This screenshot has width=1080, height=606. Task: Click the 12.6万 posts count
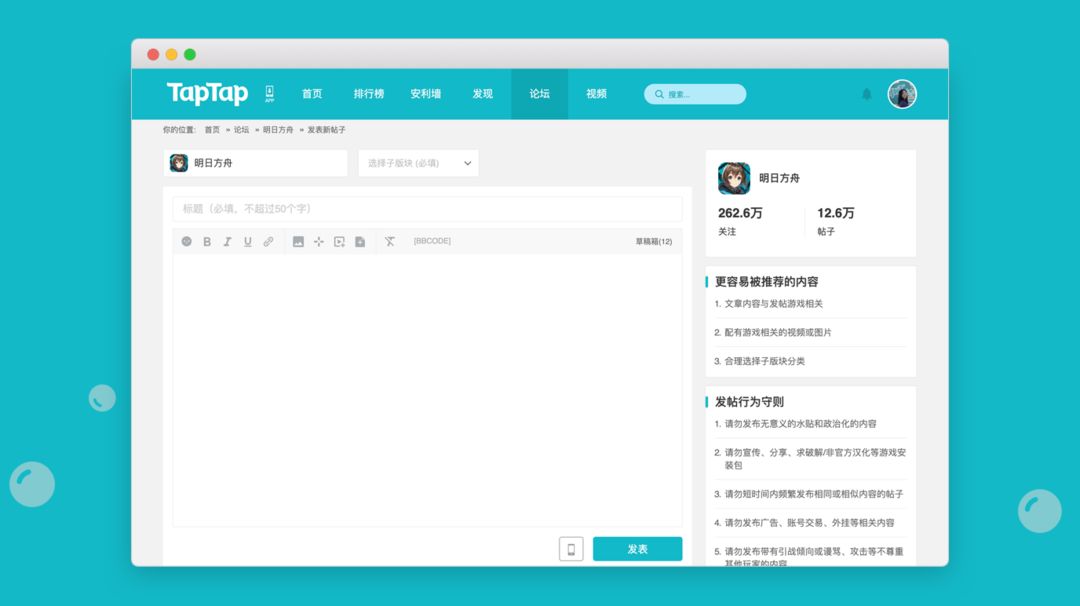pos(835,213)
